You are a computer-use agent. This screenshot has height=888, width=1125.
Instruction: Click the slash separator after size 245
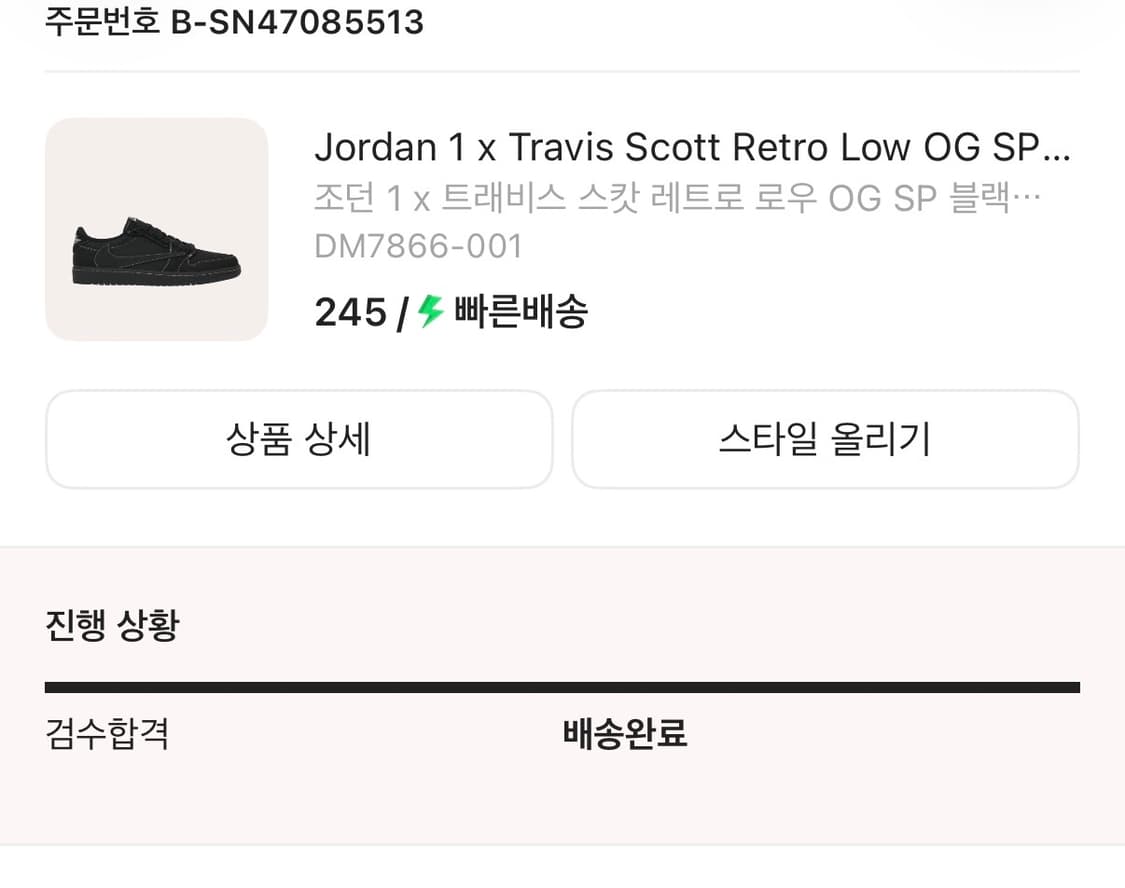(x=401, y=313)
